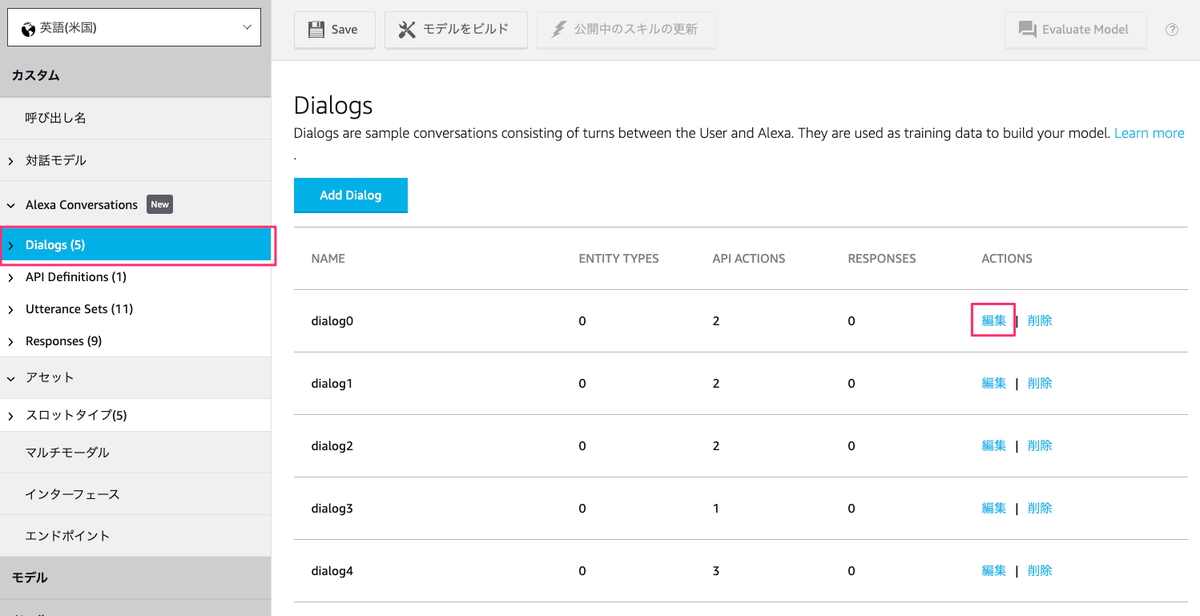
Task: Click the Save floppy disk icon
Action: pyautogui.click(x=316, y=29)
